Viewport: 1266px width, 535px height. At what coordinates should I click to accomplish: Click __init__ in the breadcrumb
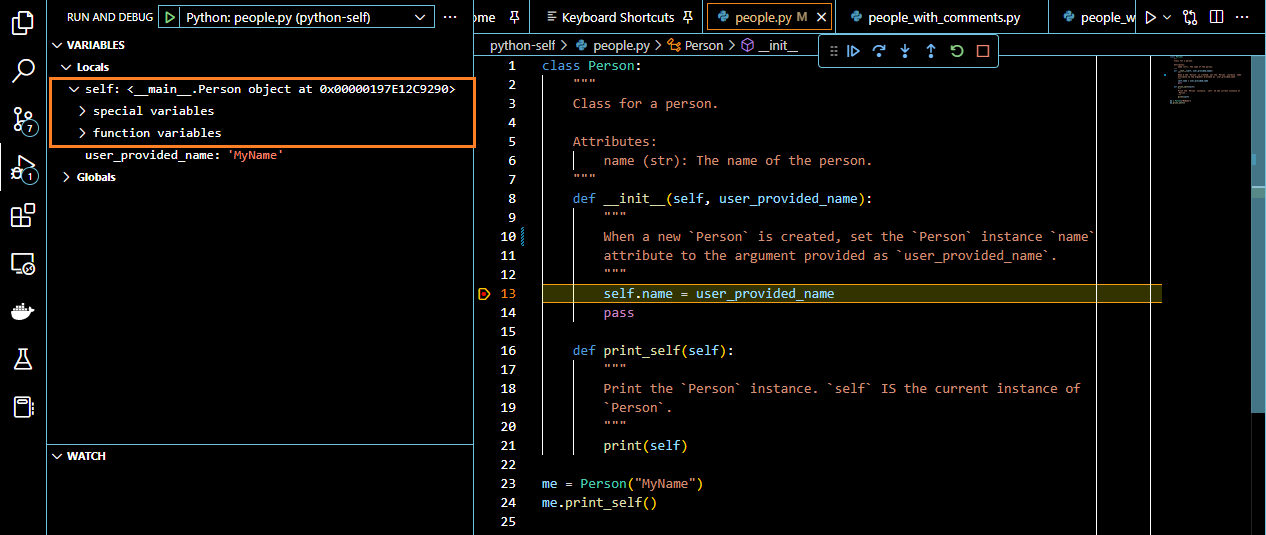[x=769, y=45]
